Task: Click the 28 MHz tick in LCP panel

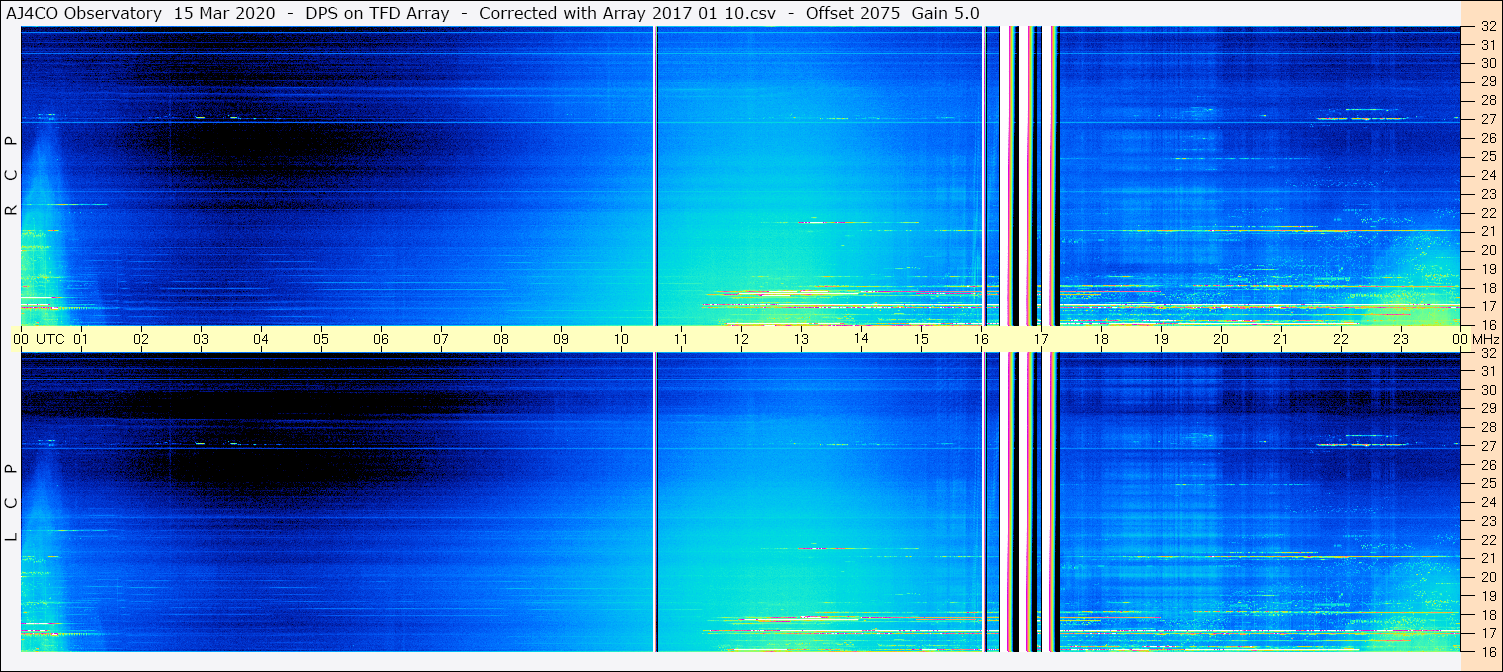Action: coord(1487,427)
